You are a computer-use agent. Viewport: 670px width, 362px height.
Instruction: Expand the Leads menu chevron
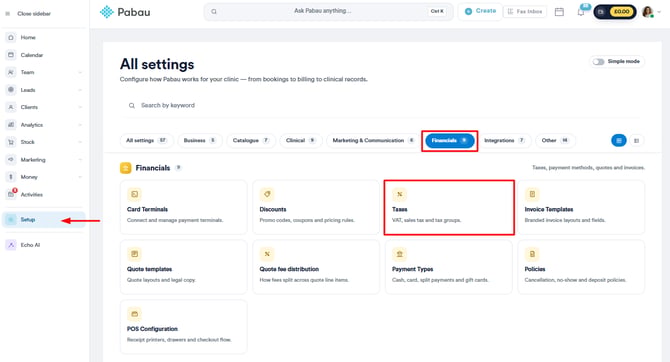pos(80,90)
